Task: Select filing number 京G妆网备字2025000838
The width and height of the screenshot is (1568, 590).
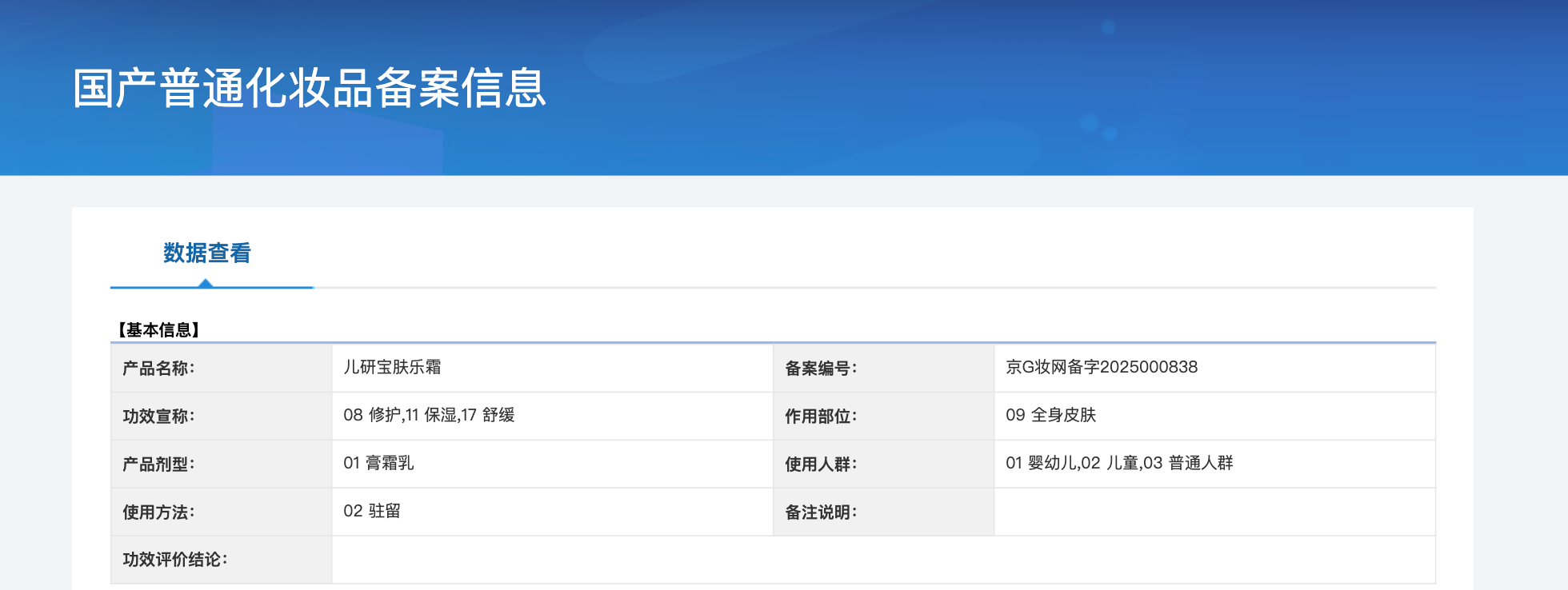Action: (x=1101, y=367)
